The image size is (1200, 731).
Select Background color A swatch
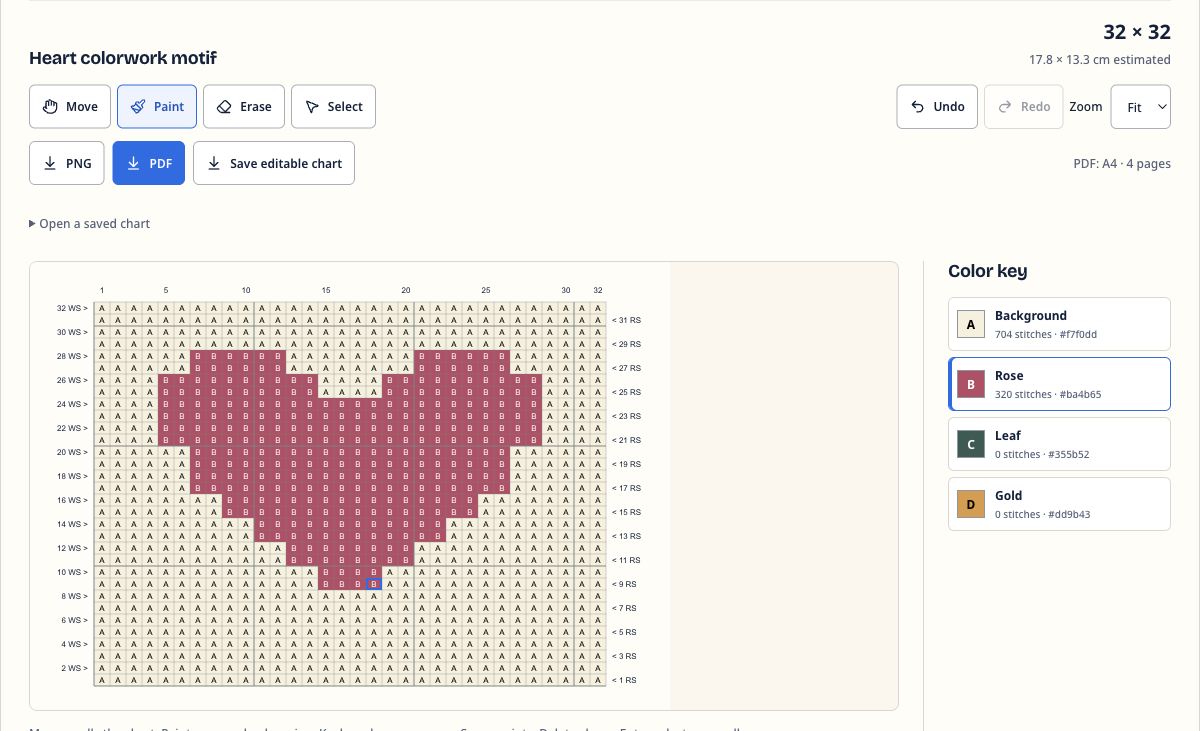[x=971, y=324]
